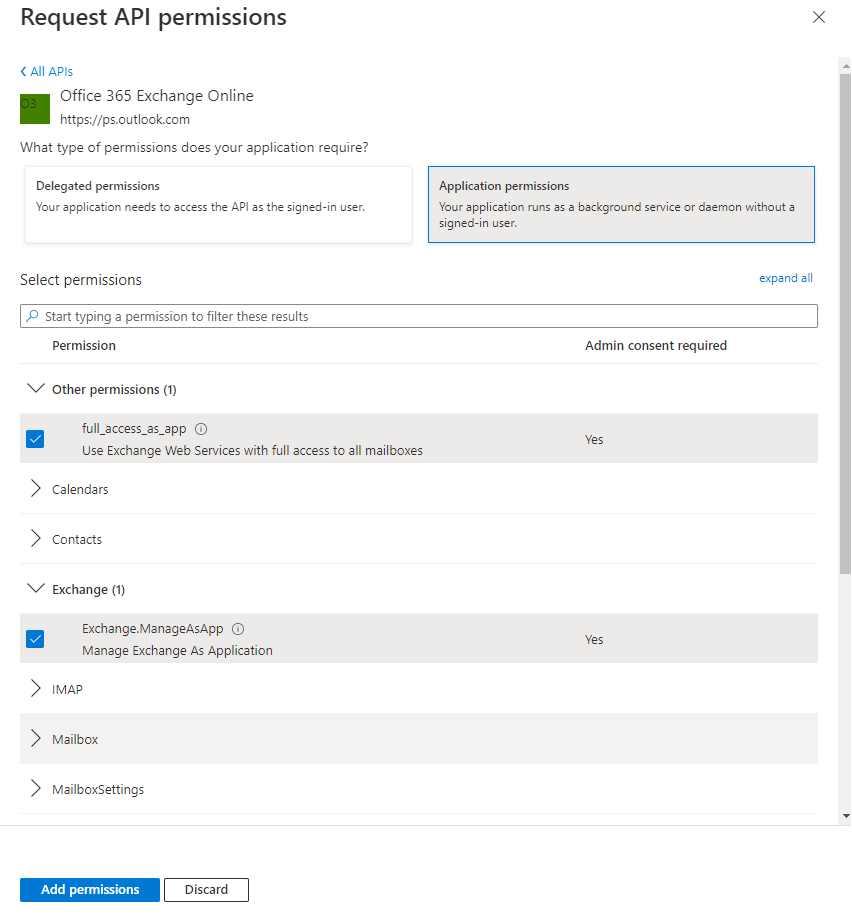Uncheck the full_access_as_app permission checkbox

tap(36, 439)
